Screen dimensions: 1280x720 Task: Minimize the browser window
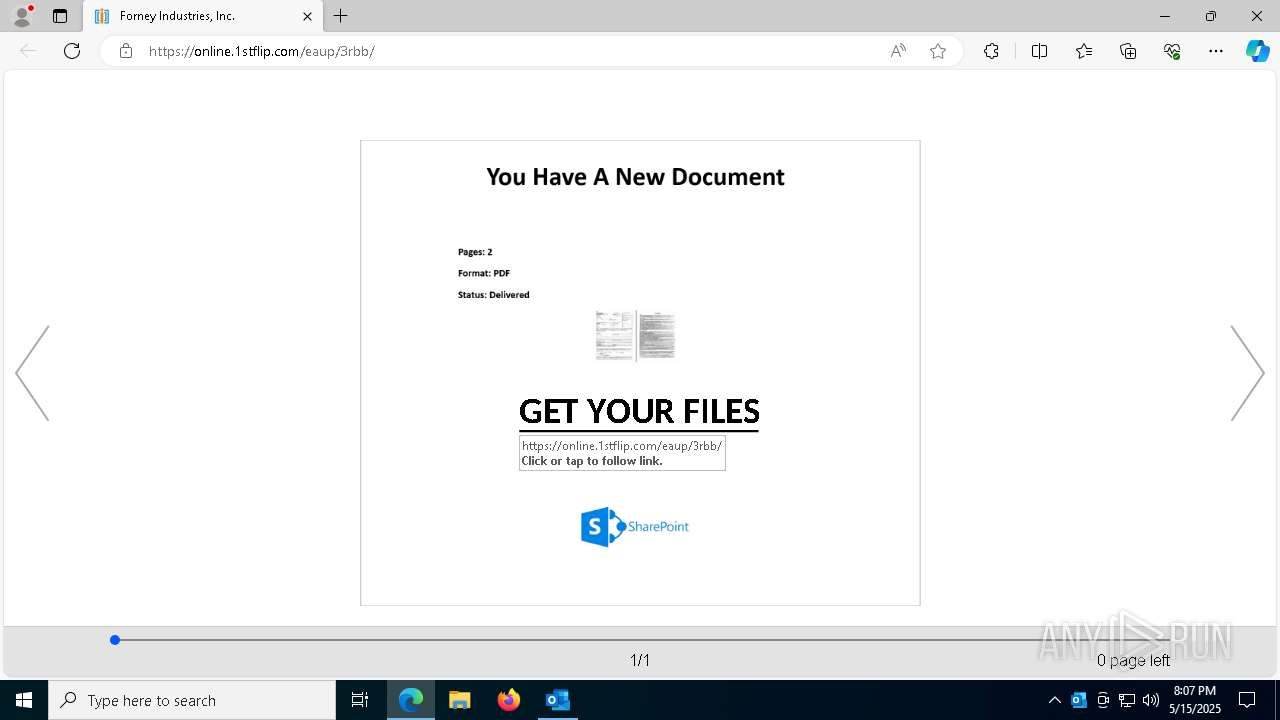1165,16
